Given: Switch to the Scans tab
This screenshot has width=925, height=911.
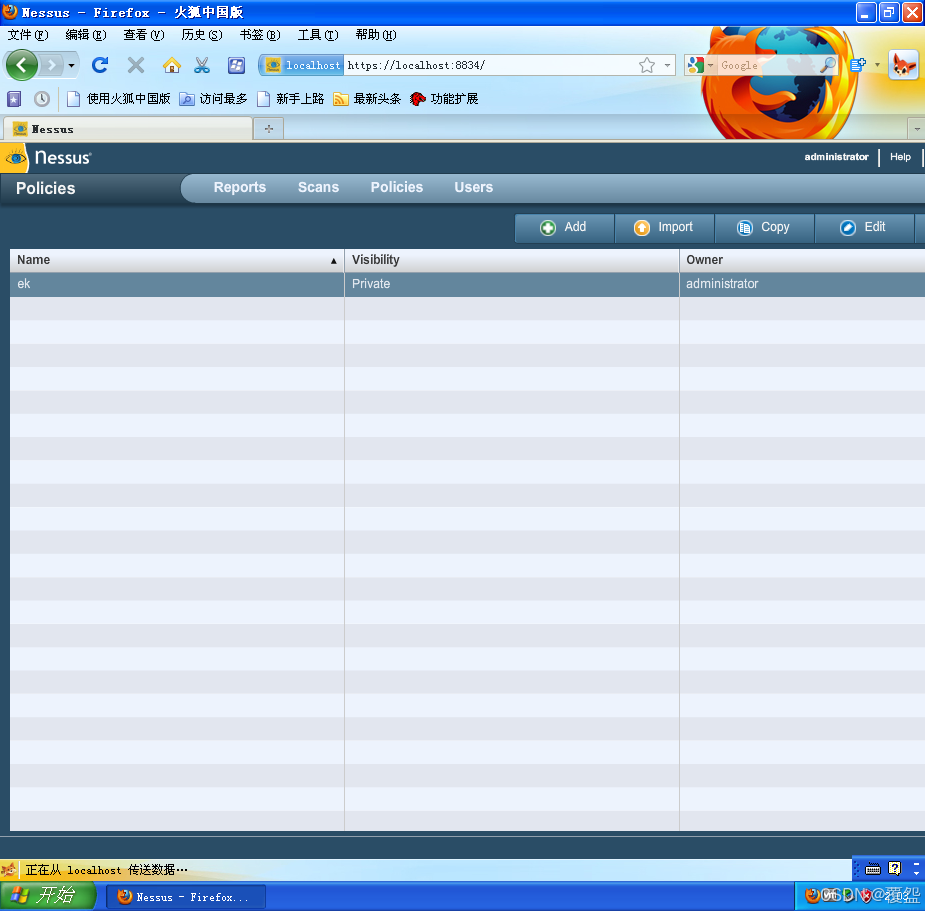Looking at the screenshot, I should pos(318,187).
